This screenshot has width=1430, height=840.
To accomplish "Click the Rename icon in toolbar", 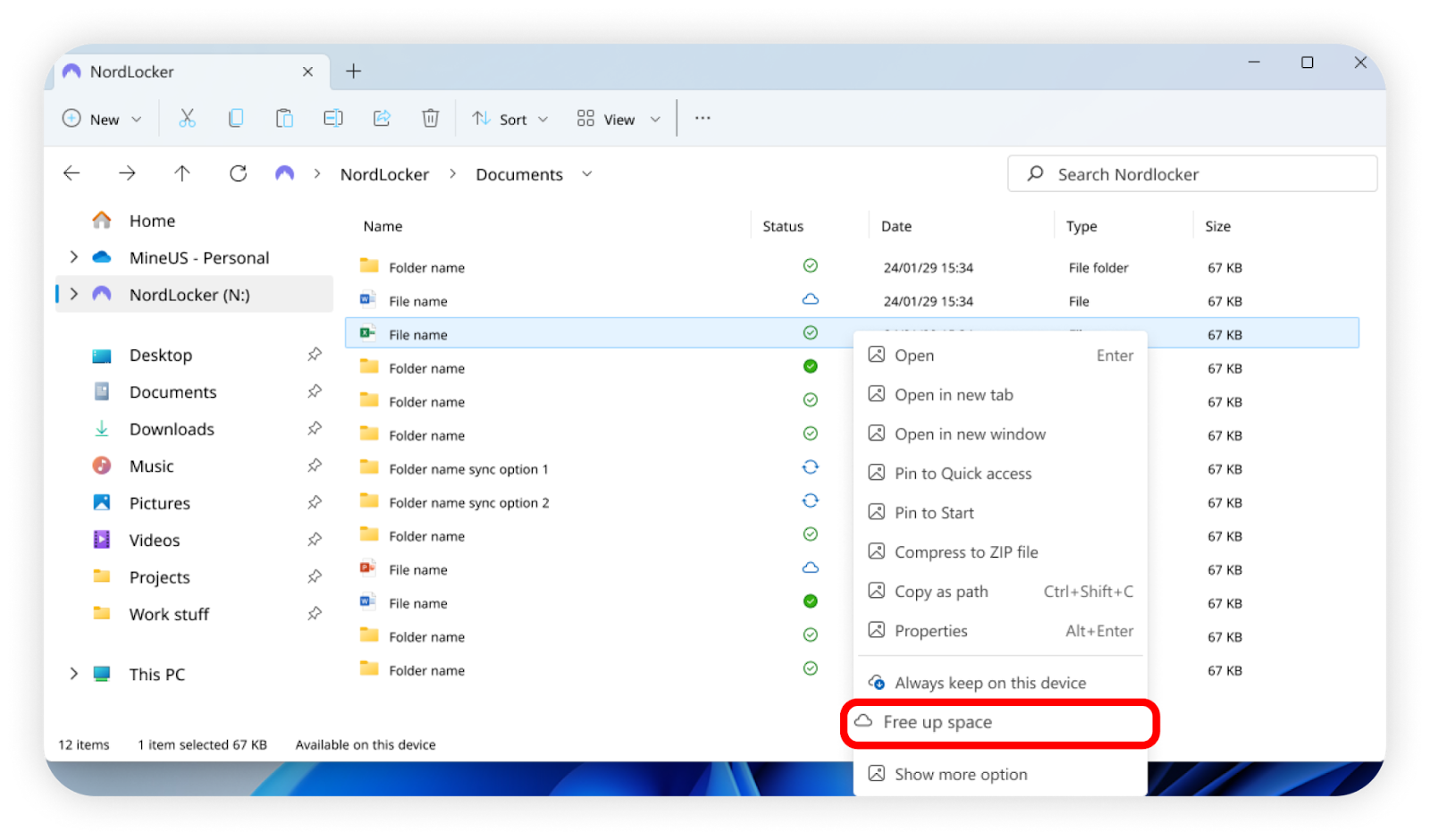I will [333, 118].
